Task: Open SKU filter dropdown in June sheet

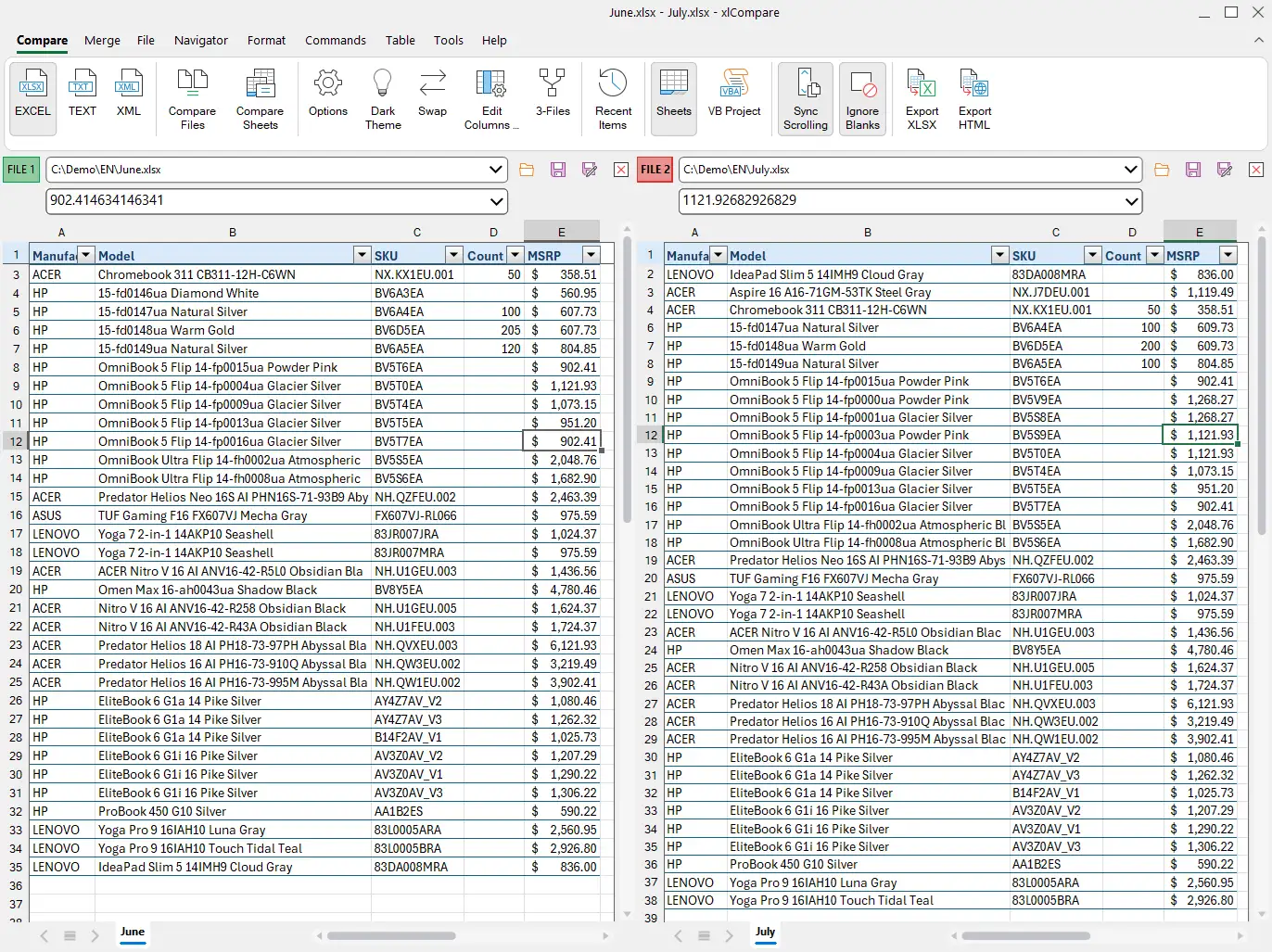Action: [x=453, y=255]
